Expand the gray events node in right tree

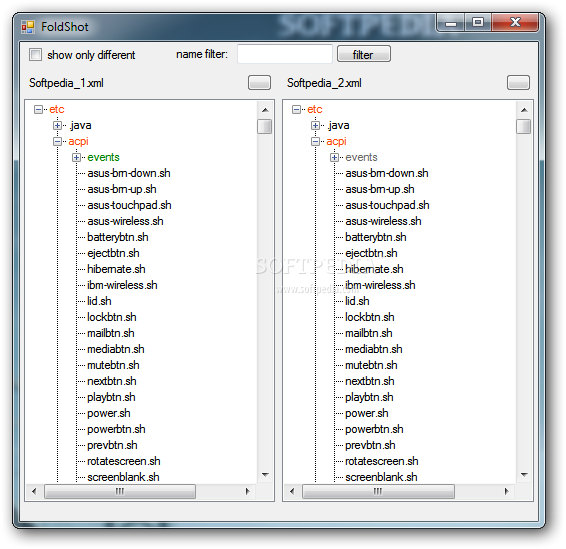(334, 157)
